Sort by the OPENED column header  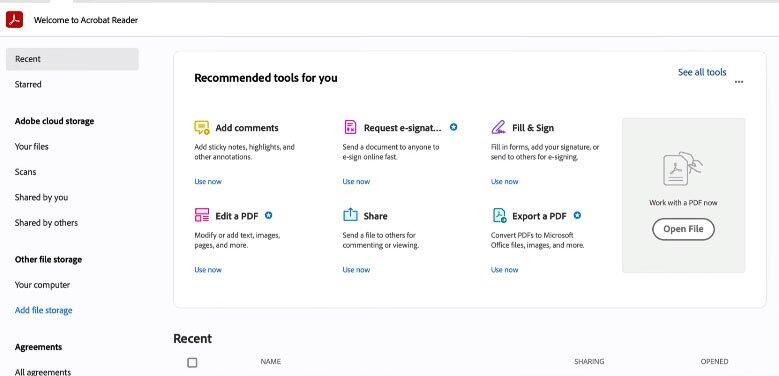click(714, 362)
